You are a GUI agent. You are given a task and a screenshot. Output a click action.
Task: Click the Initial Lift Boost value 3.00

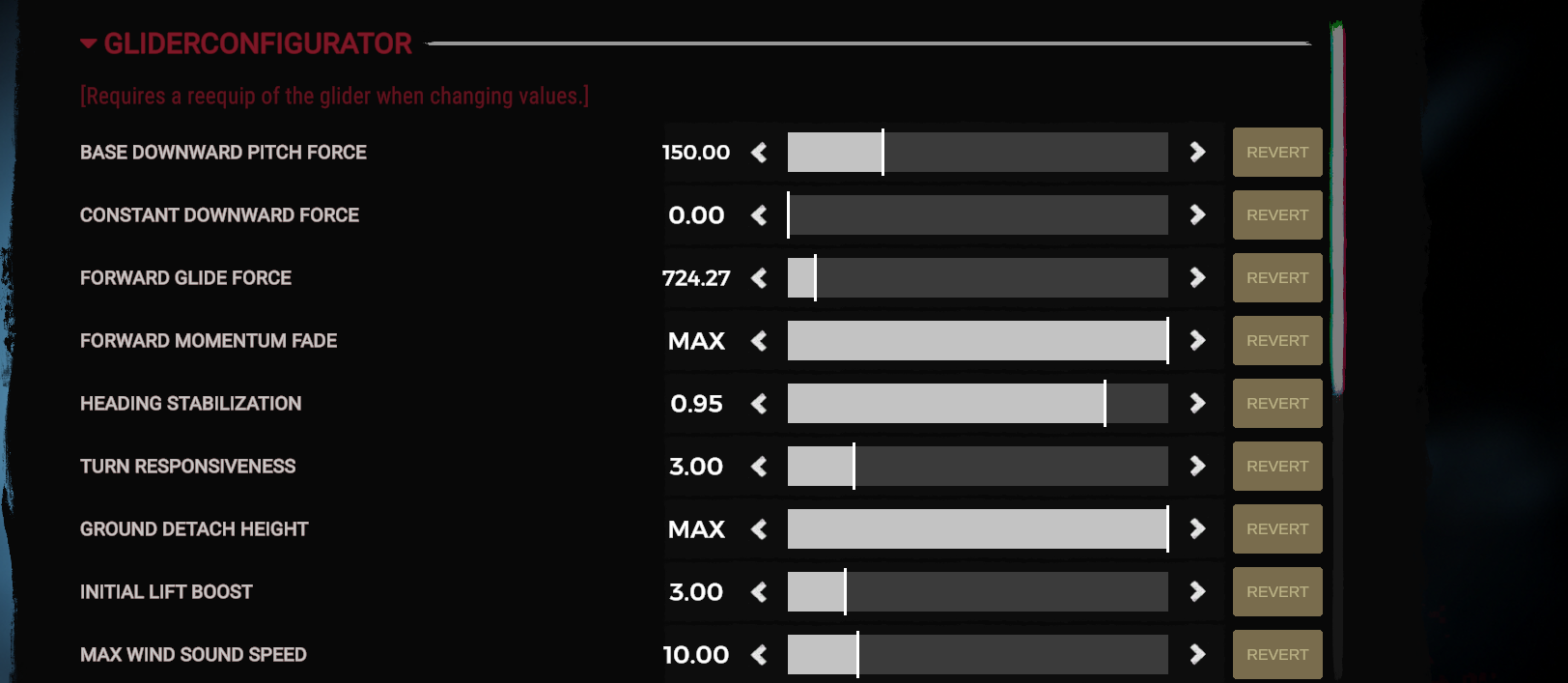click(x=696, y=592)
